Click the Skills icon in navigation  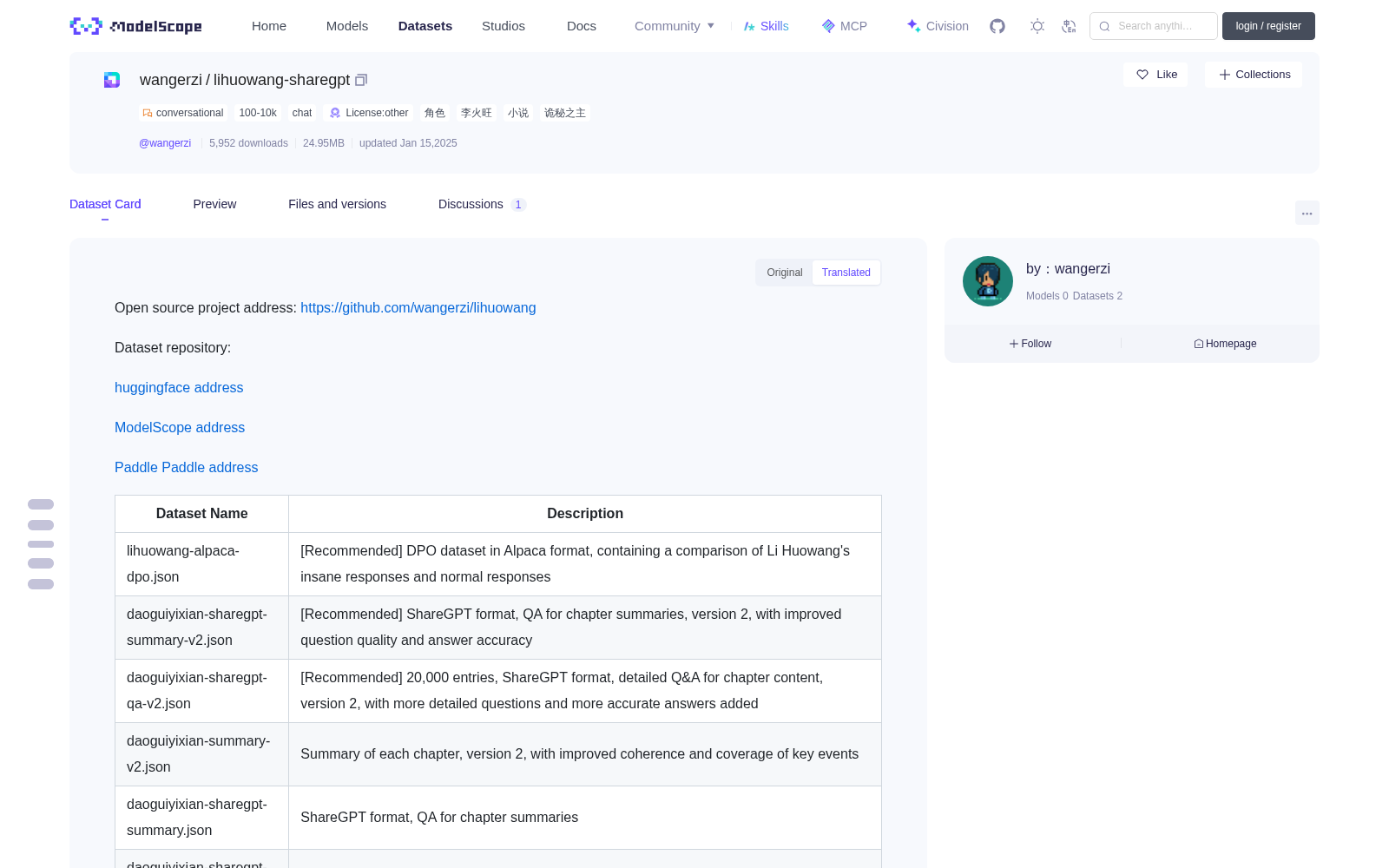point(749,26)
